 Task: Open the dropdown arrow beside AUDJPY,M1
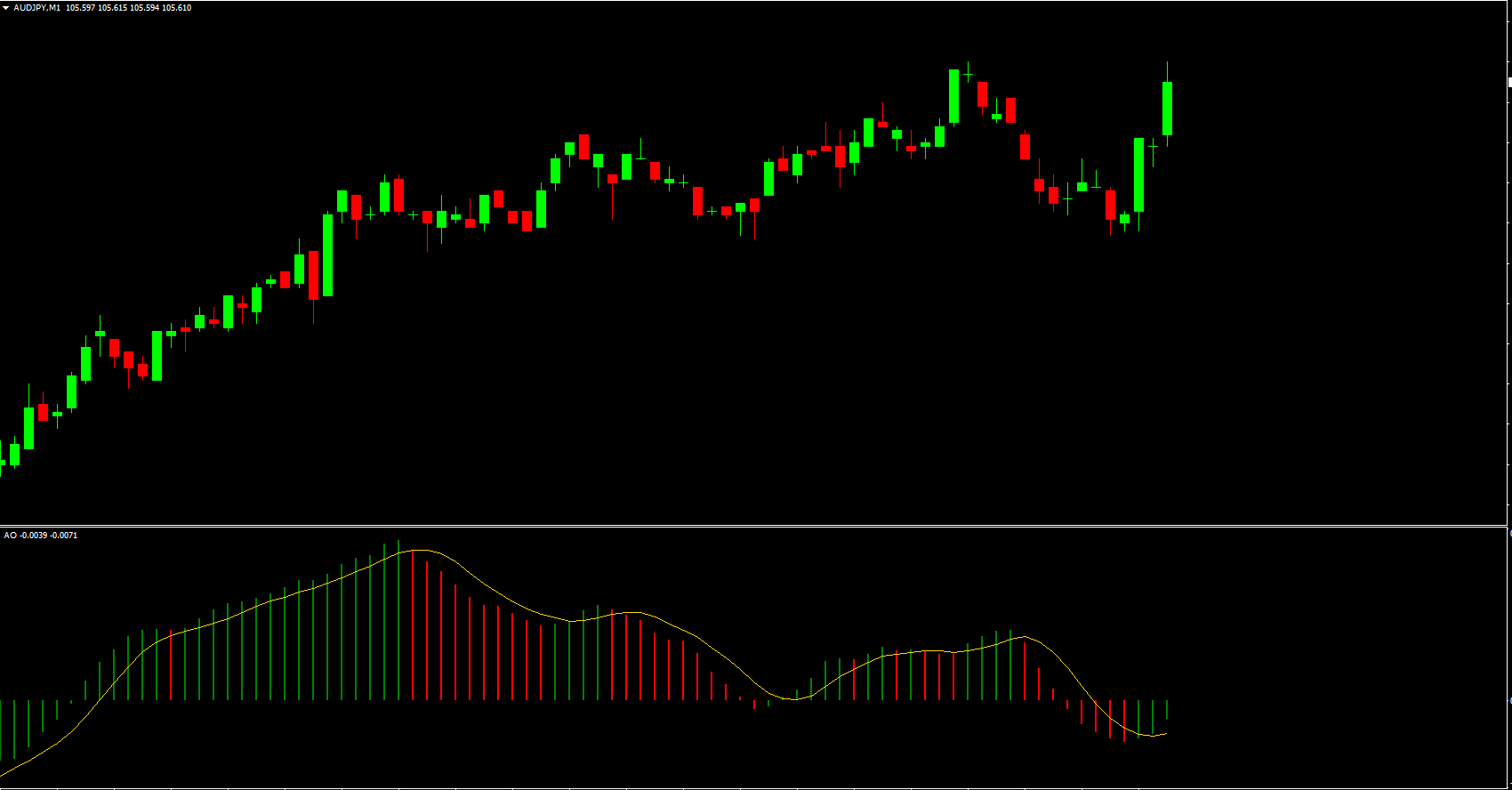coord(6,8)
